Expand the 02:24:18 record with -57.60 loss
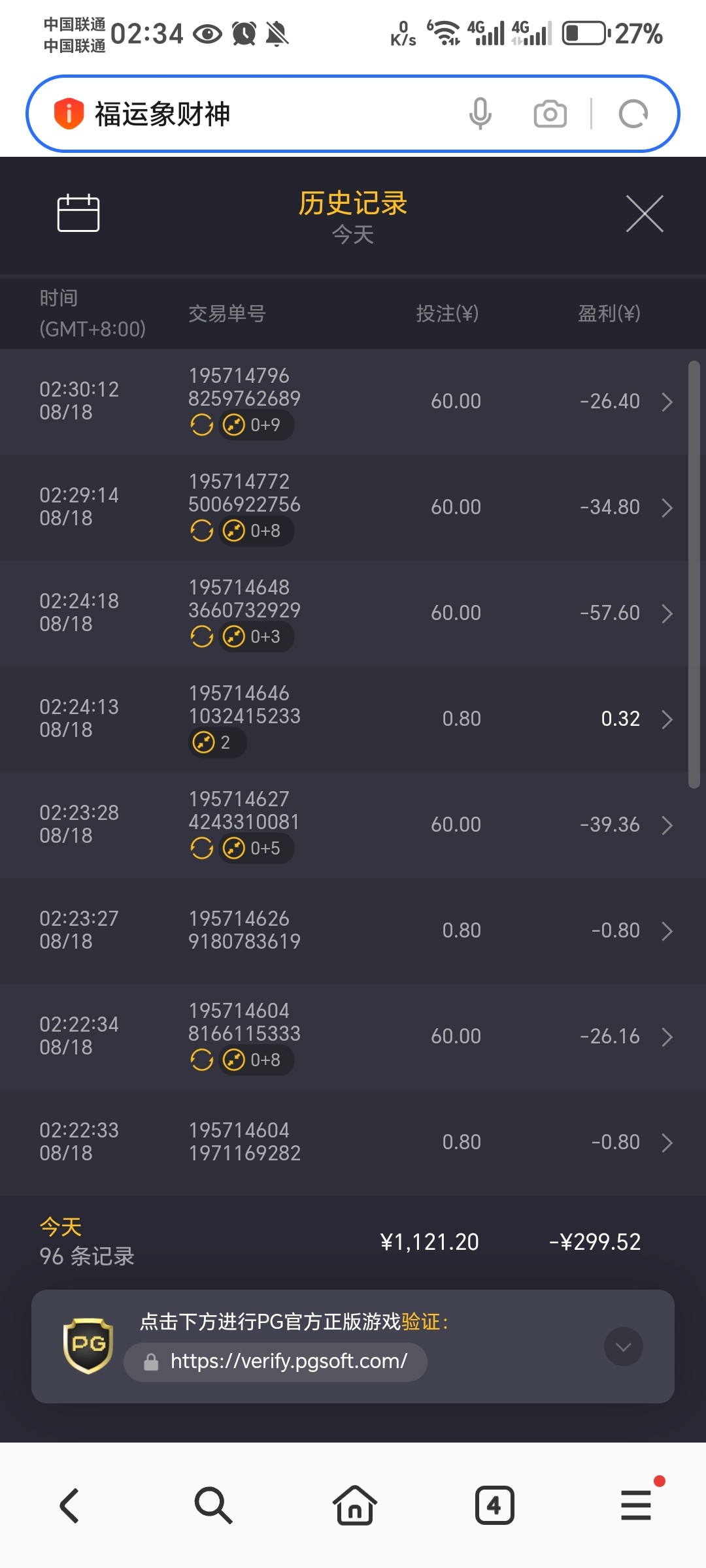The height and width of the screenshot is (1568, 706). pos(667,613)
